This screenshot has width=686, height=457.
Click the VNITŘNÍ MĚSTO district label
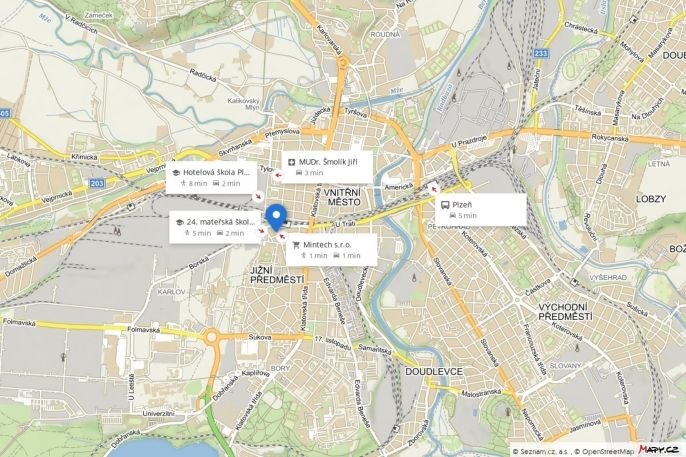coord(344,197)
